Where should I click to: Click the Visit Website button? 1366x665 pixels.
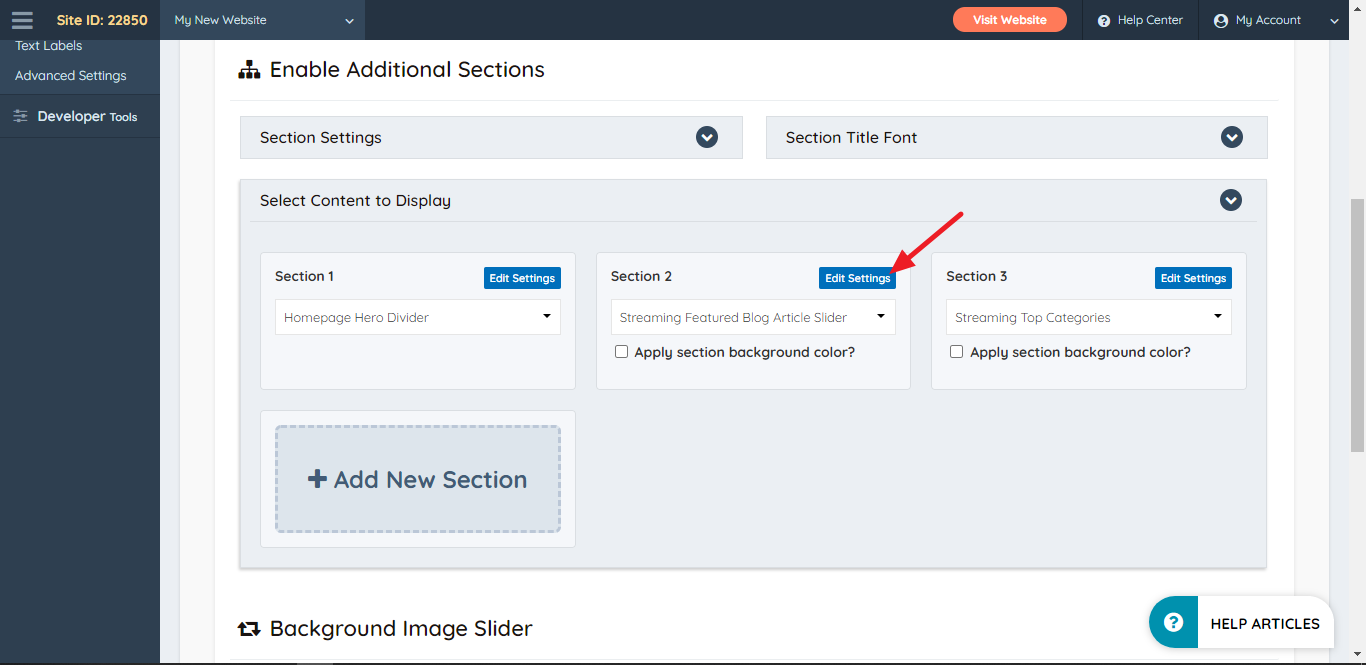pyautogui.click(x=1010, y=20)
